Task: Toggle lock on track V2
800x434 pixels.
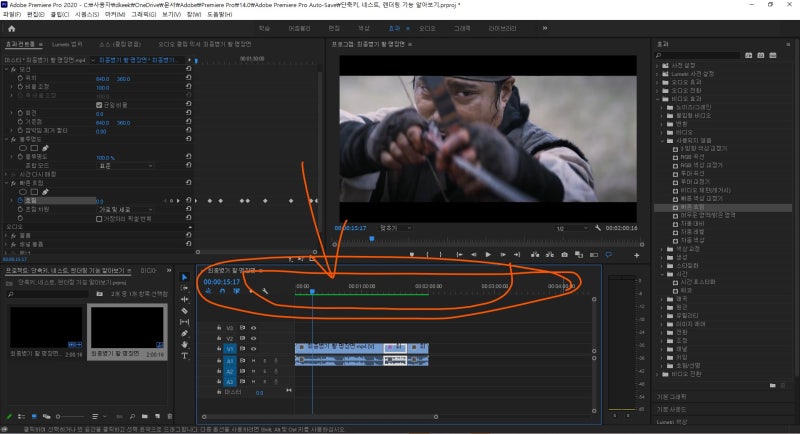Action: pyautogui.click(x=219, y=338)
